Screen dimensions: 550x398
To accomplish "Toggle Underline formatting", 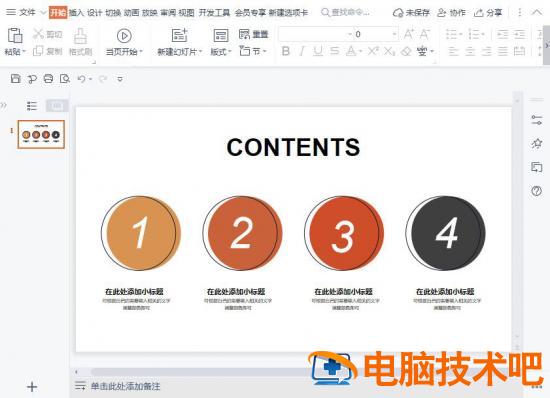I will pos(318,52).
